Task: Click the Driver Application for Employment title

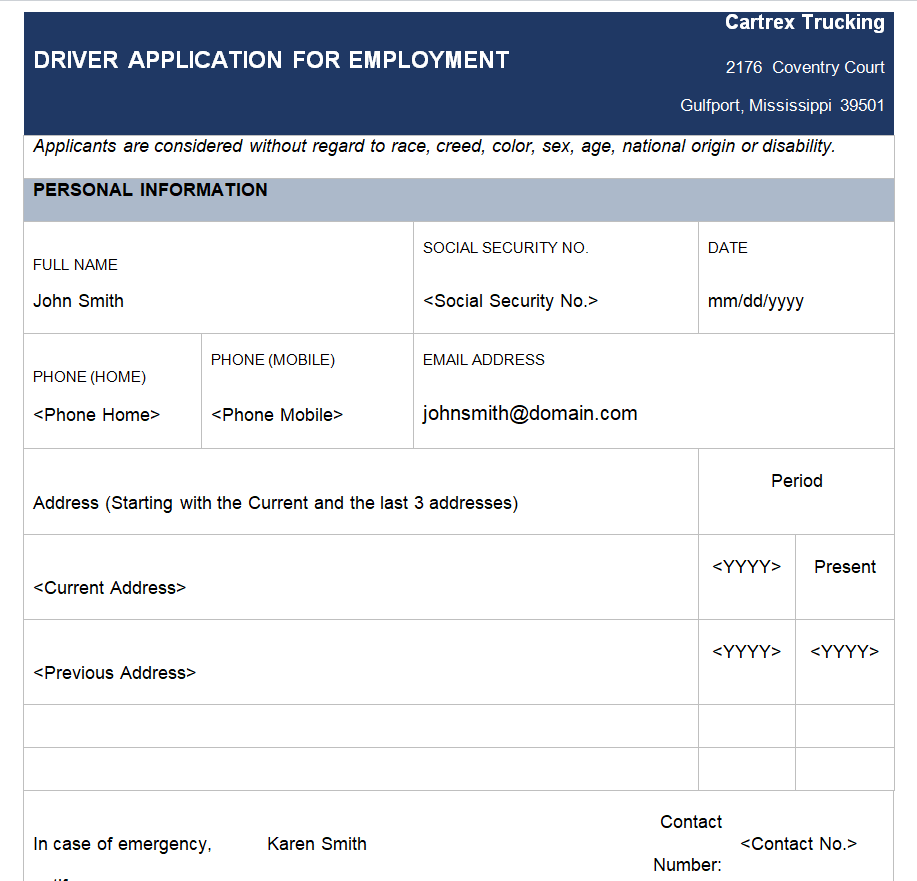Action: pos(271,60)
